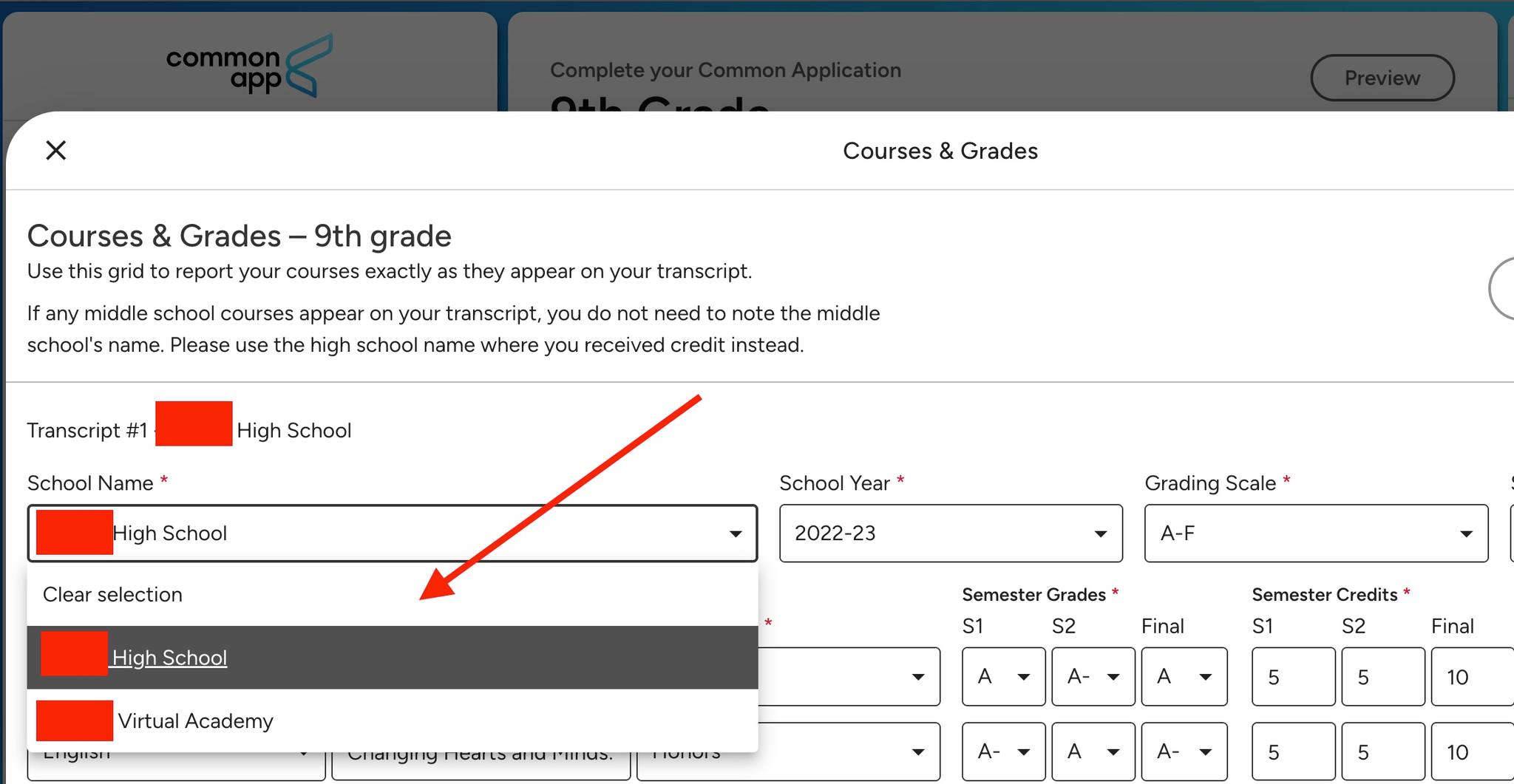The width and height of the screenshot is (1514, 784).
Task: Edit Final credits field in first course row
Action: point(1473,677)
